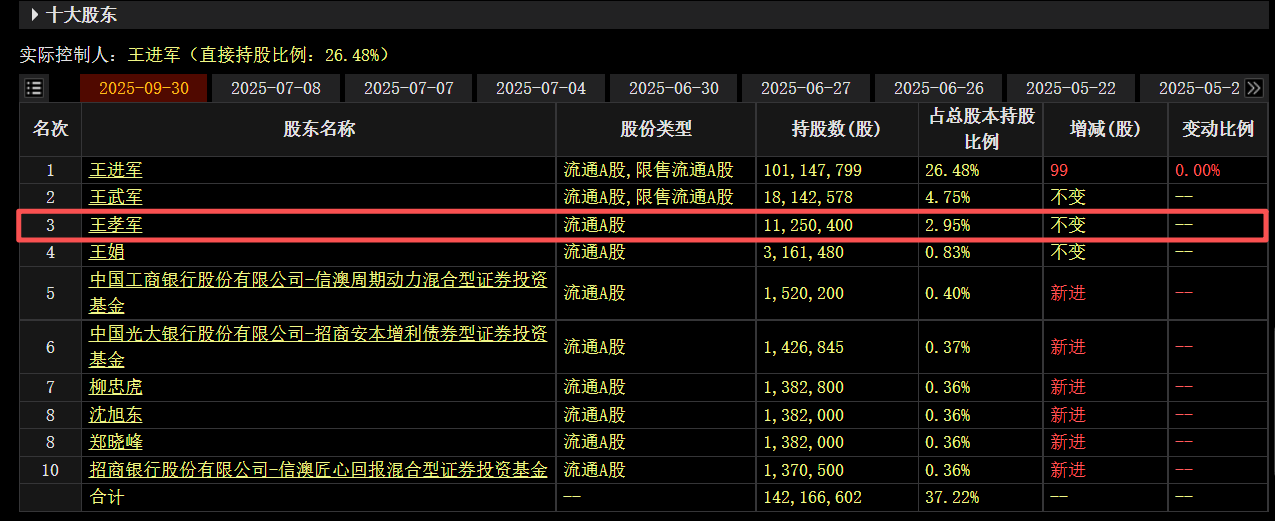Switch to the 2025-05-22 date tab

click(x=1071, y=88)
